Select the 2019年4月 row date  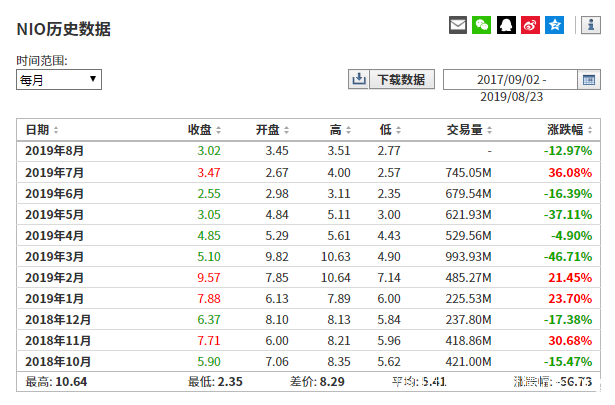coord(55,236)
